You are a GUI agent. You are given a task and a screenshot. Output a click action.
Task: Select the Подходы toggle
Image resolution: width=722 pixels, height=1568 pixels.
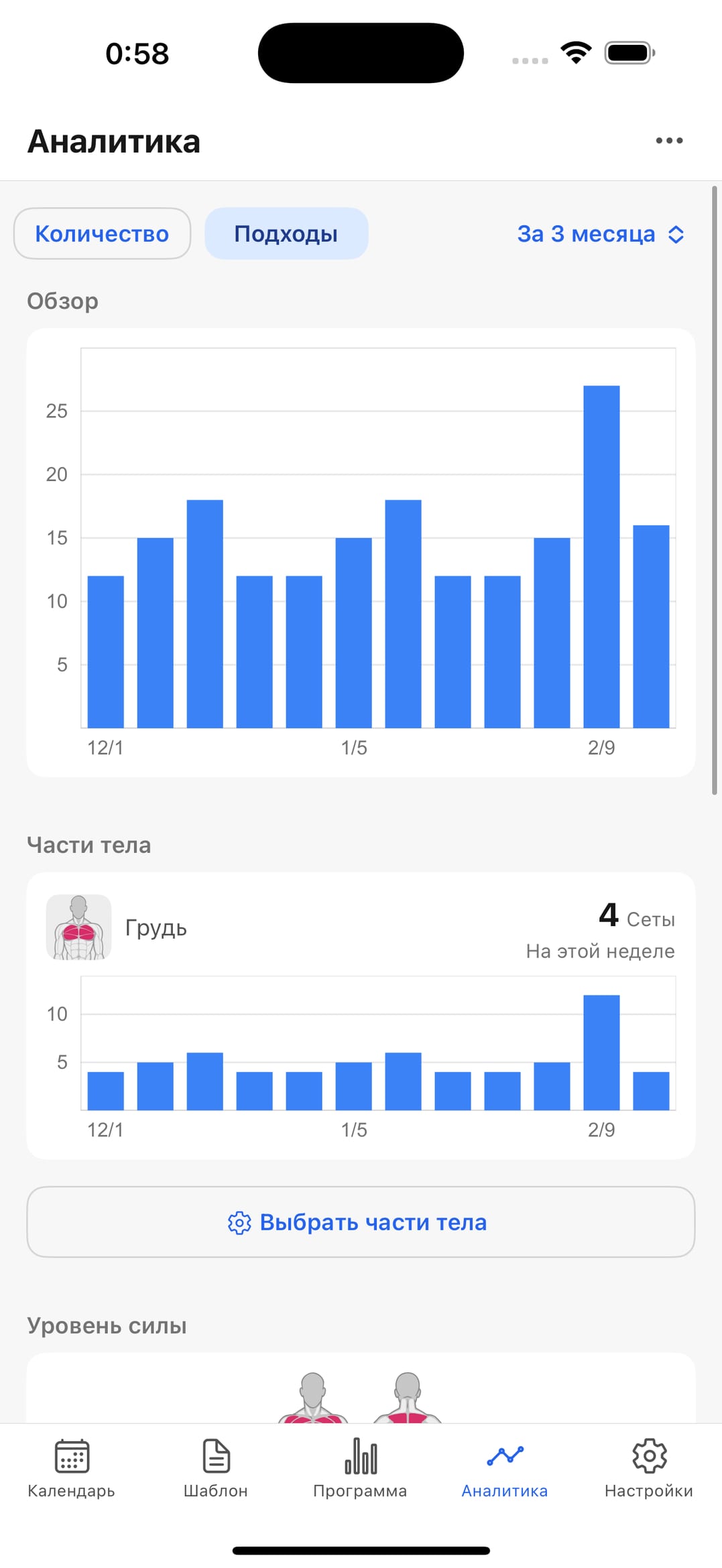tap(286, 234)
